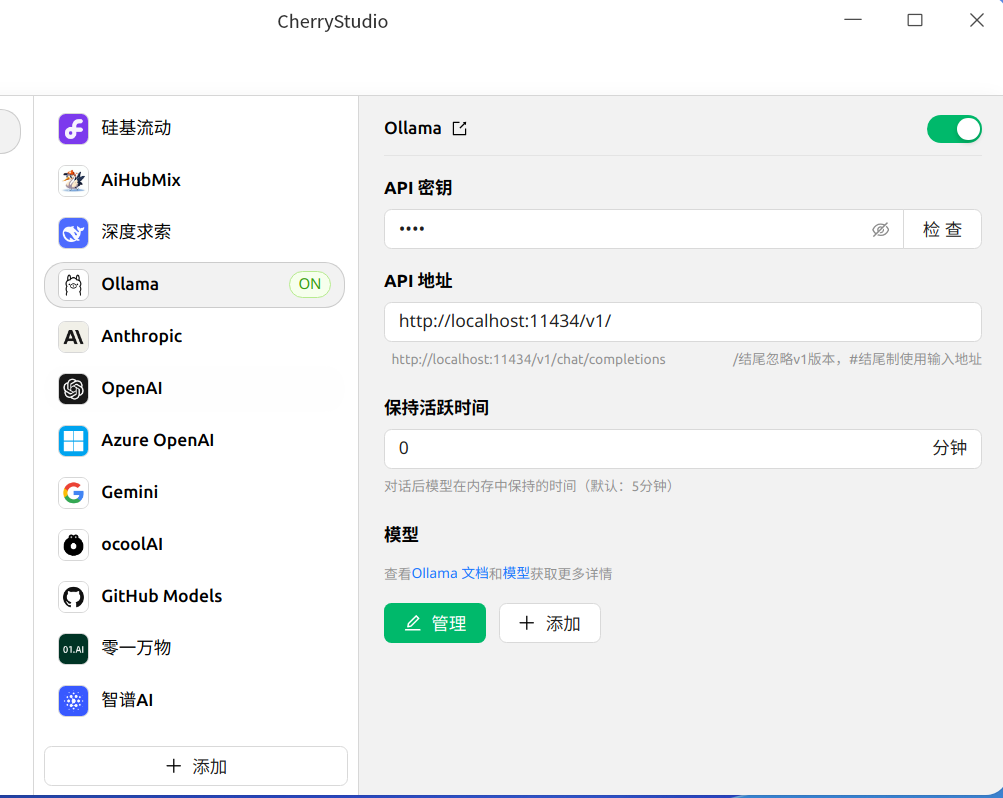Click the 零一万物 01.AI logo icon
The width and height of the screenshot is (1003, 798).
74,648
